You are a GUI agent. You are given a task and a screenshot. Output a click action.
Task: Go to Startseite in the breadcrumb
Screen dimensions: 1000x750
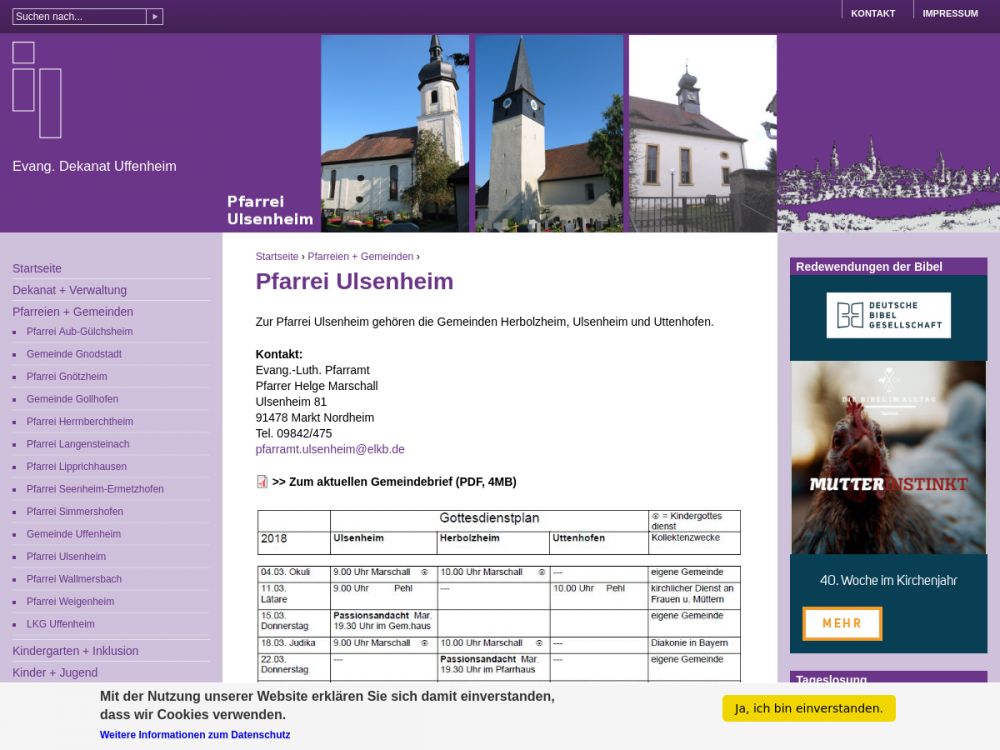point(277,257)
